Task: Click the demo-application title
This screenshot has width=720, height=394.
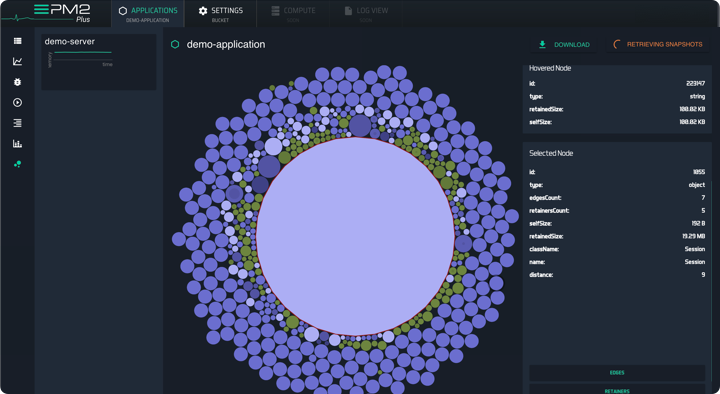Action: (226, 45)
